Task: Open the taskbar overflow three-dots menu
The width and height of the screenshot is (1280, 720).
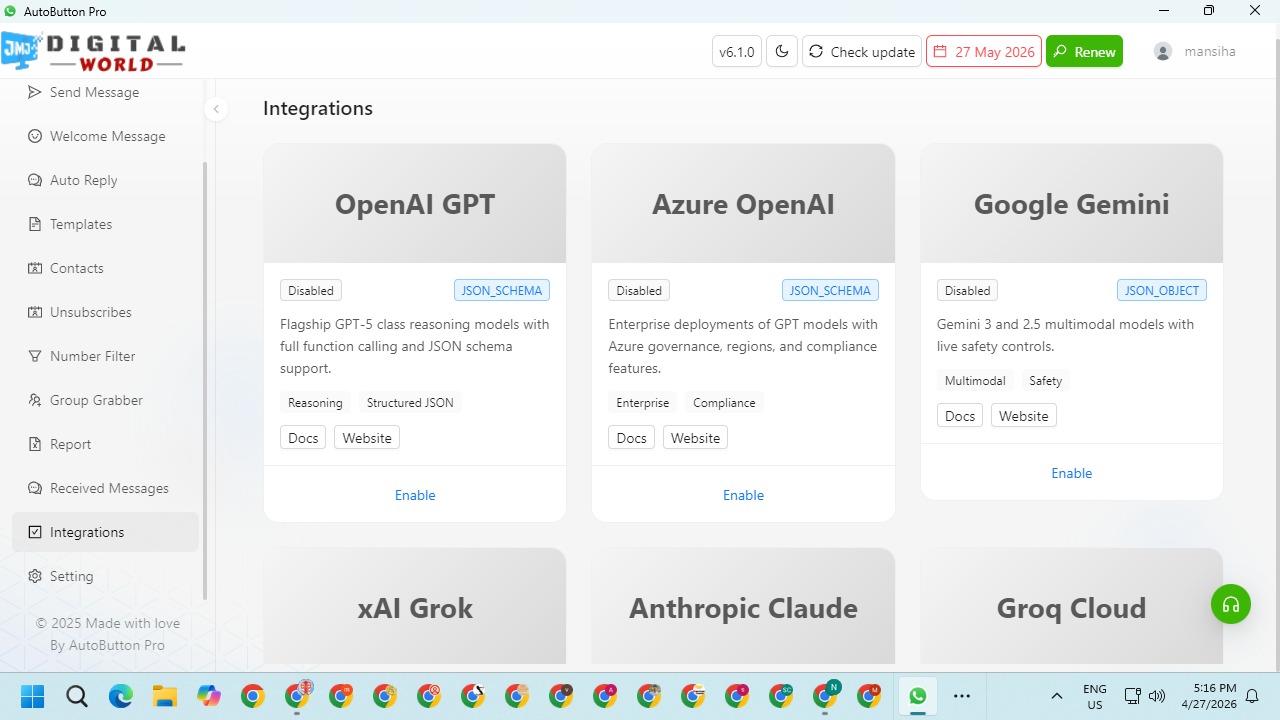Action: point(962,696)
